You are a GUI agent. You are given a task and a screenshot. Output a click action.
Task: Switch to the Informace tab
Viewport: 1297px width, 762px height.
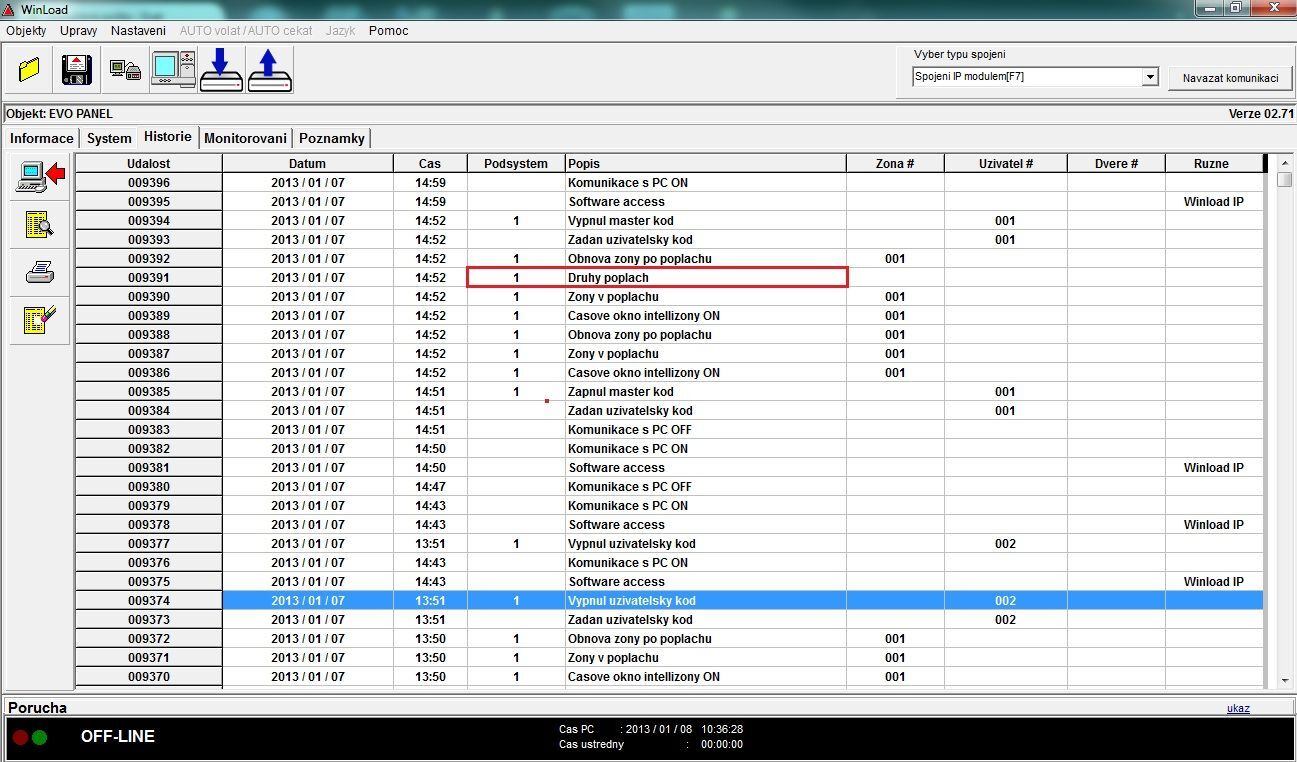[x=41, y=138]
